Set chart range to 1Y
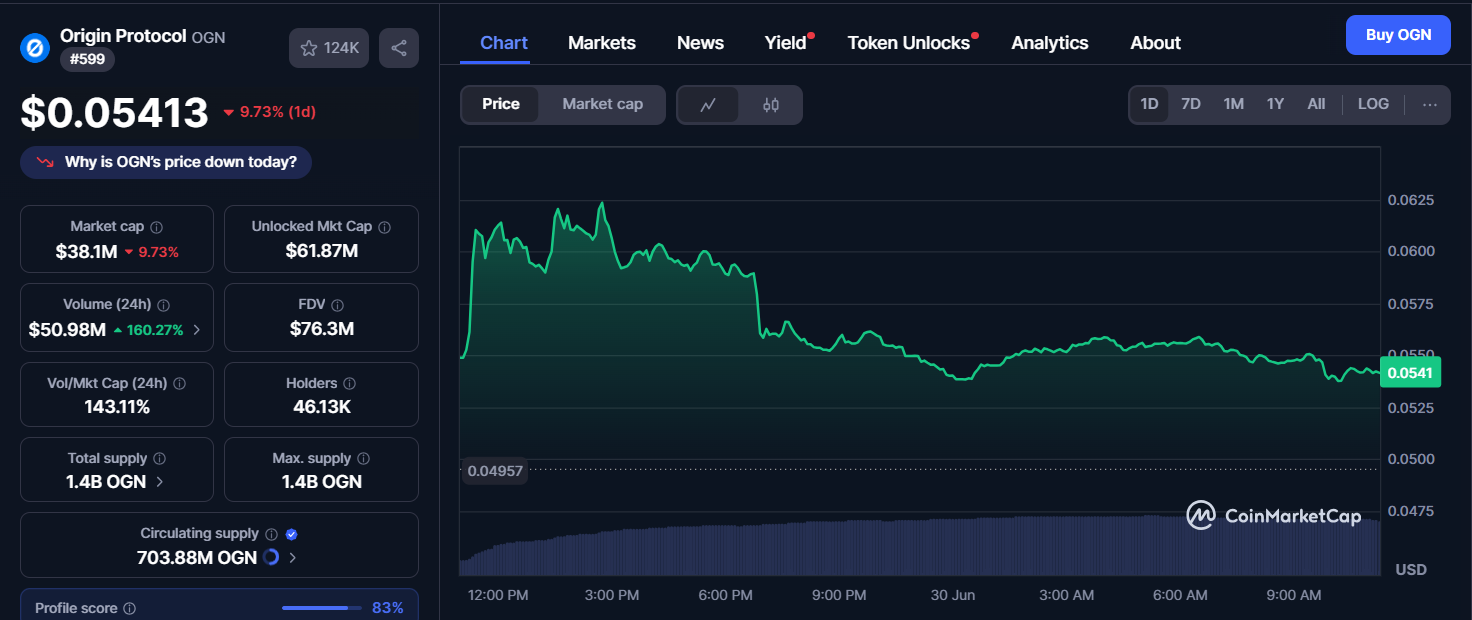Screen dimensions: 1472x620 pos(1275,104)
